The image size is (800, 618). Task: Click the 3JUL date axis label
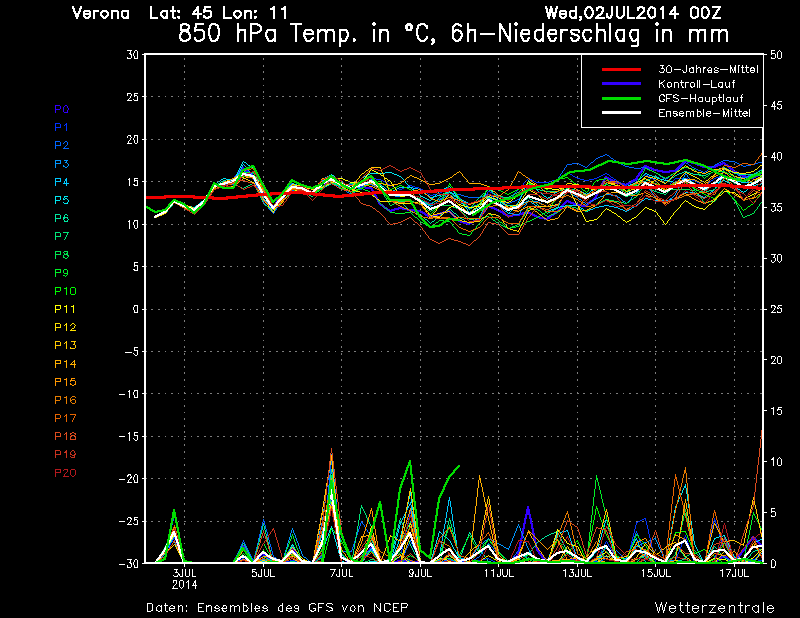tap(185, 574)
